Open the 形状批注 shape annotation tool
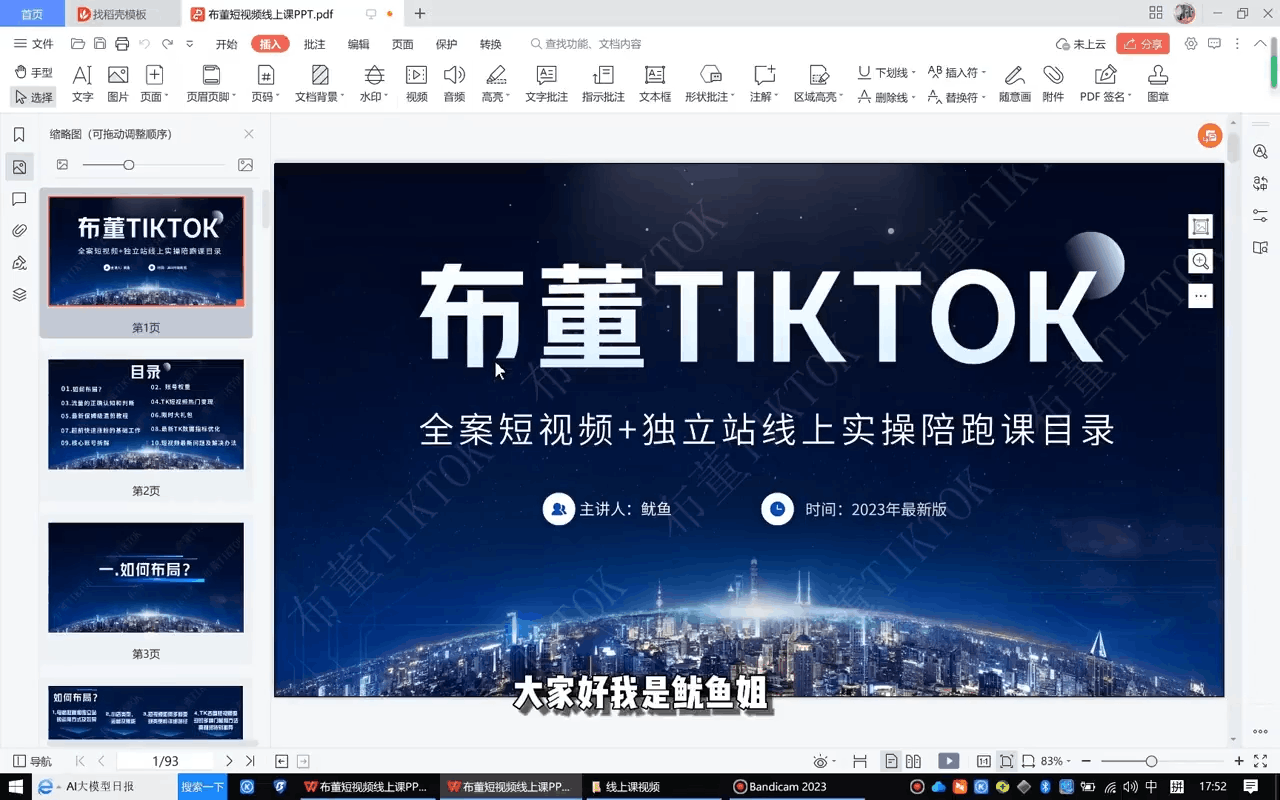1280x800 pixels. point(710,84)
